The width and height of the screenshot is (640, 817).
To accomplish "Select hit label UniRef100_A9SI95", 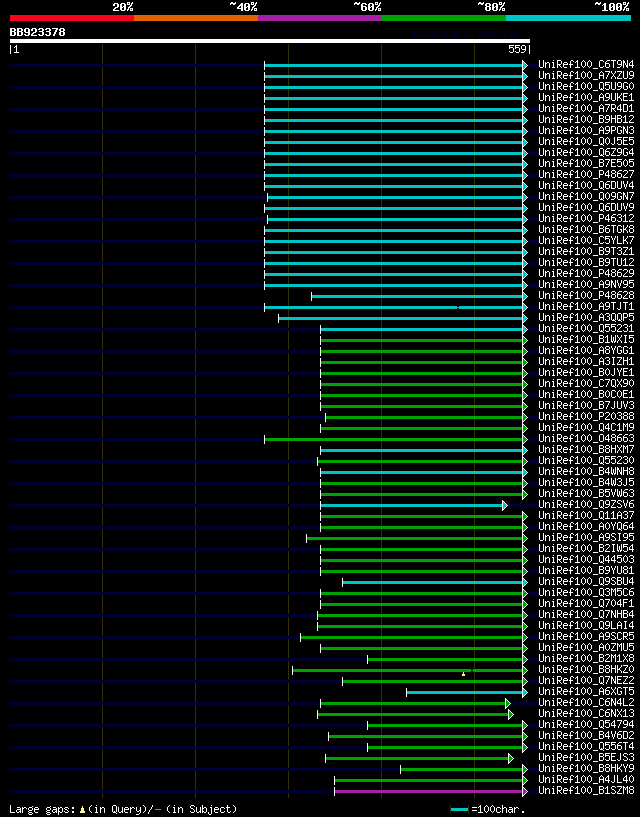I will pyautogui.click(x=586, y=537).
